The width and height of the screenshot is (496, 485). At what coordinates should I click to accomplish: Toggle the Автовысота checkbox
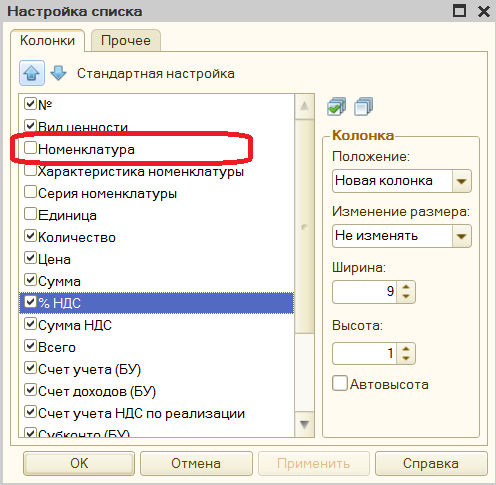pos(340,383)
